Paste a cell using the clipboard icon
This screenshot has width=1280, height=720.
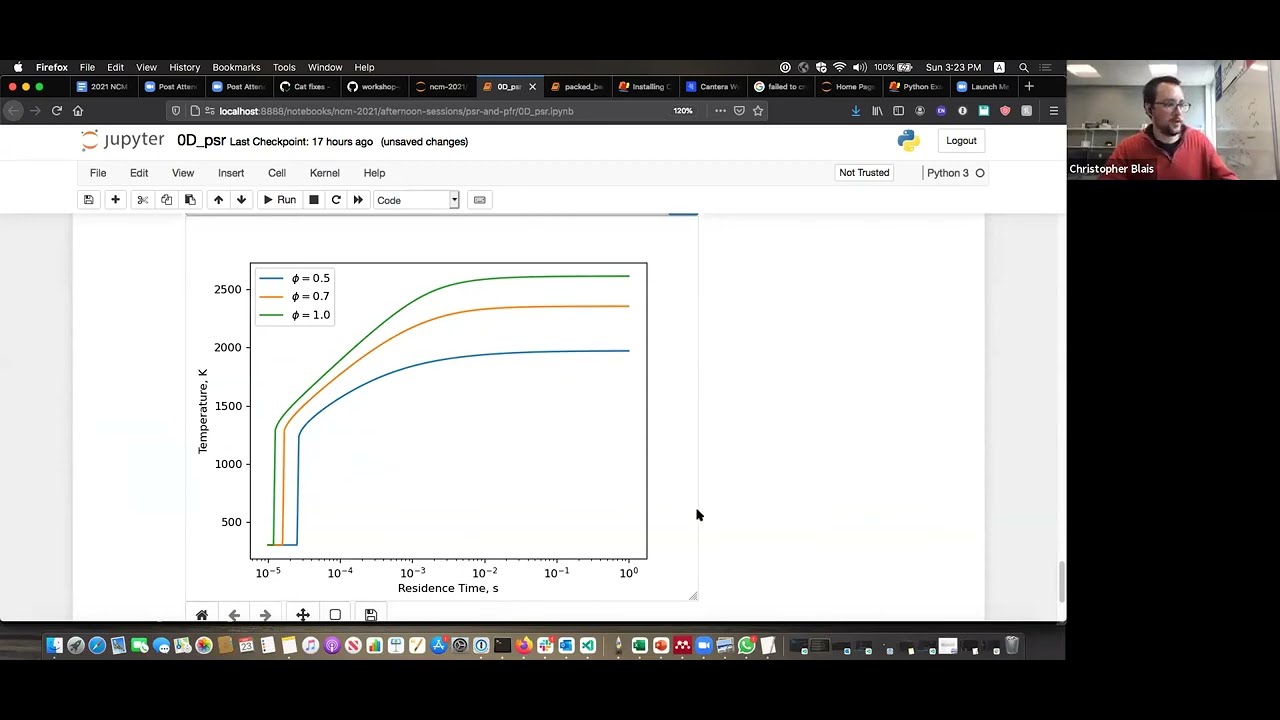[x=190, y=200]
